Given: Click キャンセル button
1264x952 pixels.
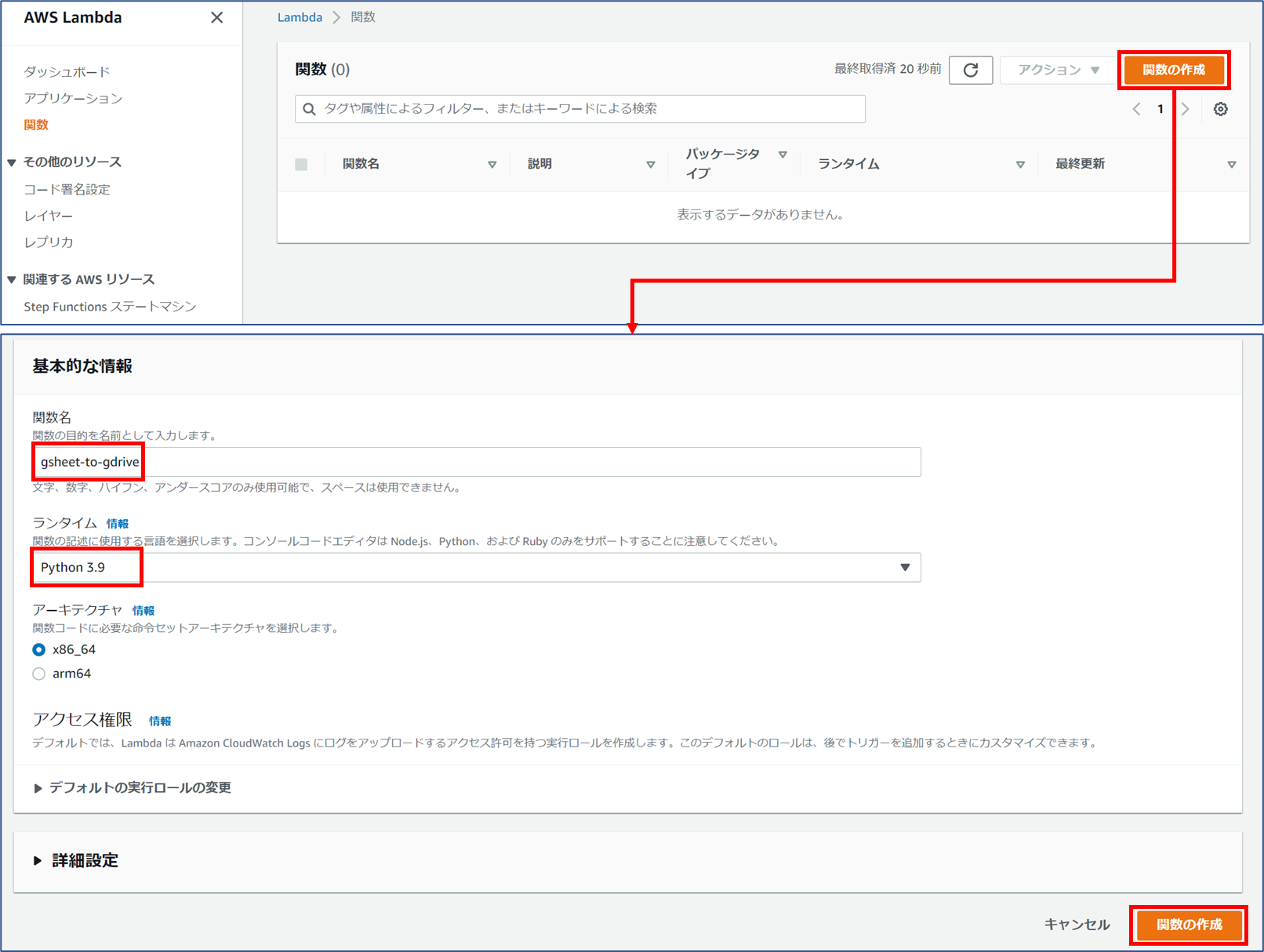Looking at the screenshot, I should click(x=1077, y=925).
